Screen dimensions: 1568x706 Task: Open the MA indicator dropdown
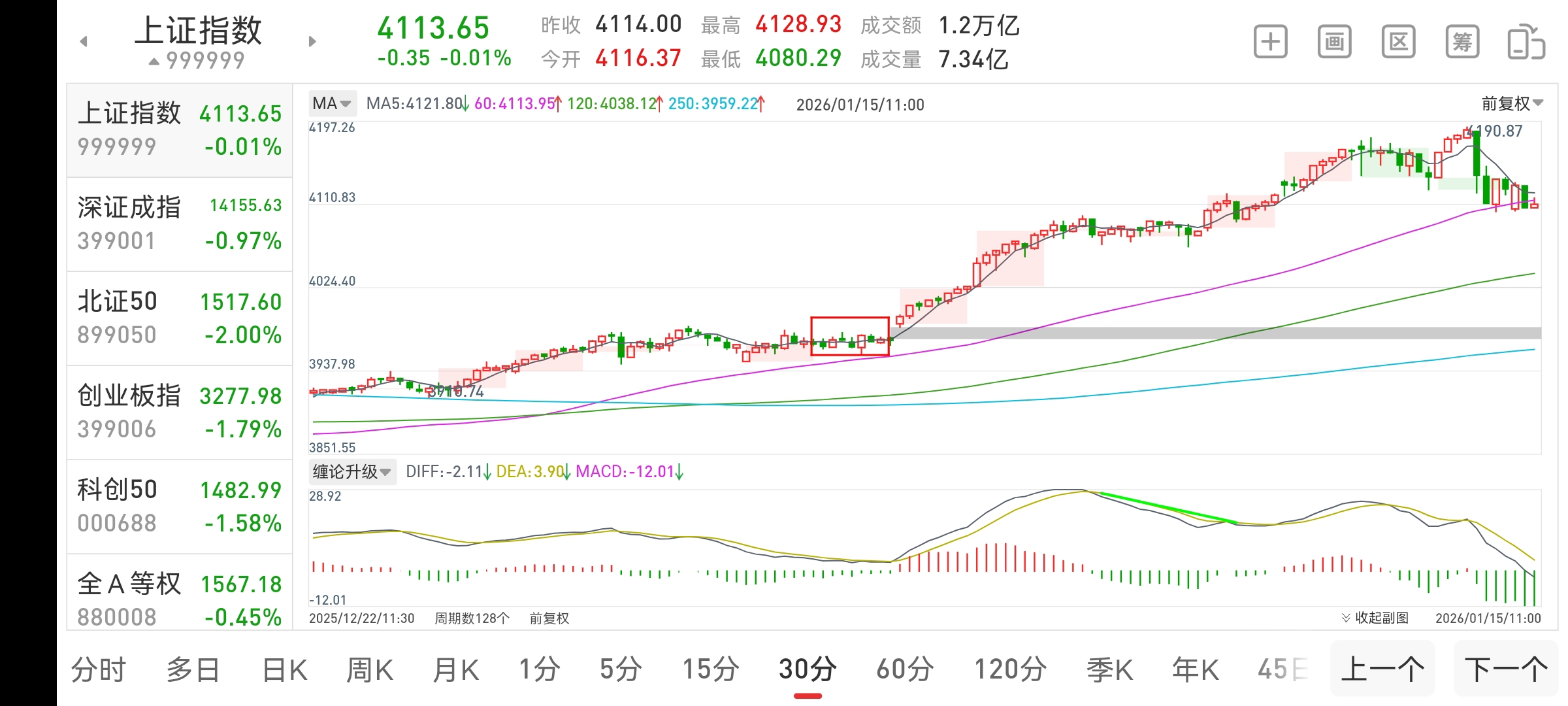click(x=332, y=103)
